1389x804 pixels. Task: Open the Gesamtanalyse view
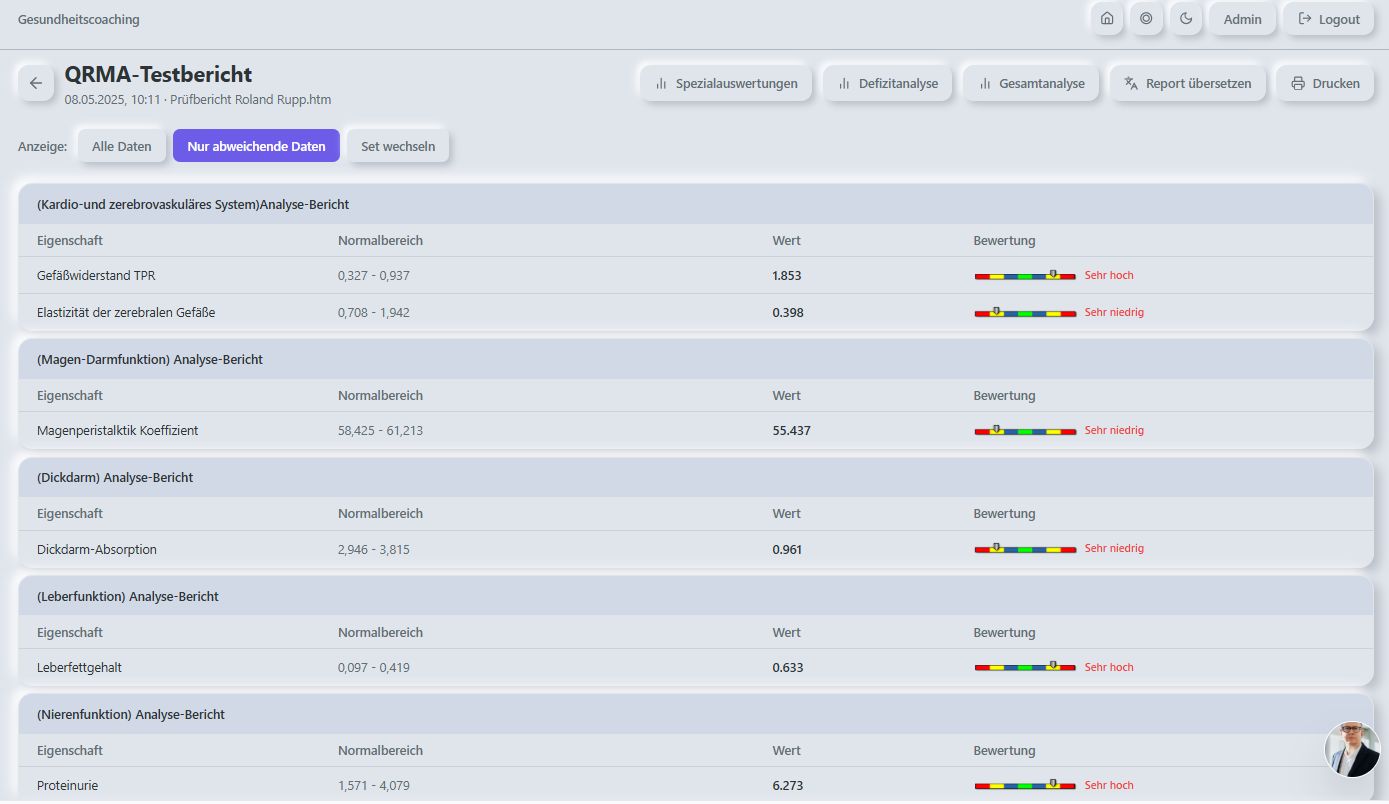pos(1031,83)
